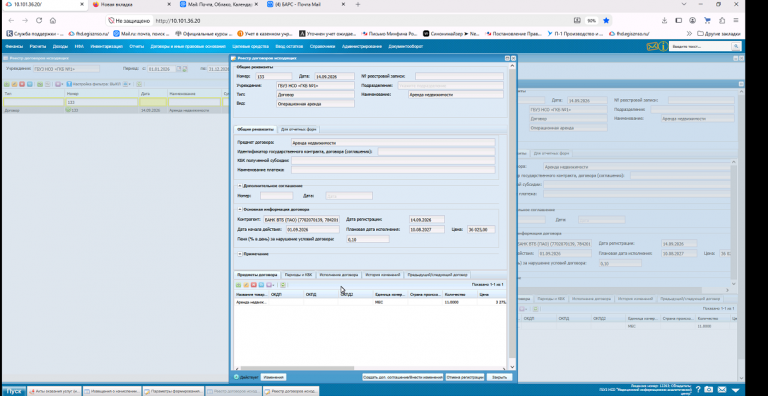Click Закрыть button in contract dialog
768x396 pixels.
tap(499, 377)
